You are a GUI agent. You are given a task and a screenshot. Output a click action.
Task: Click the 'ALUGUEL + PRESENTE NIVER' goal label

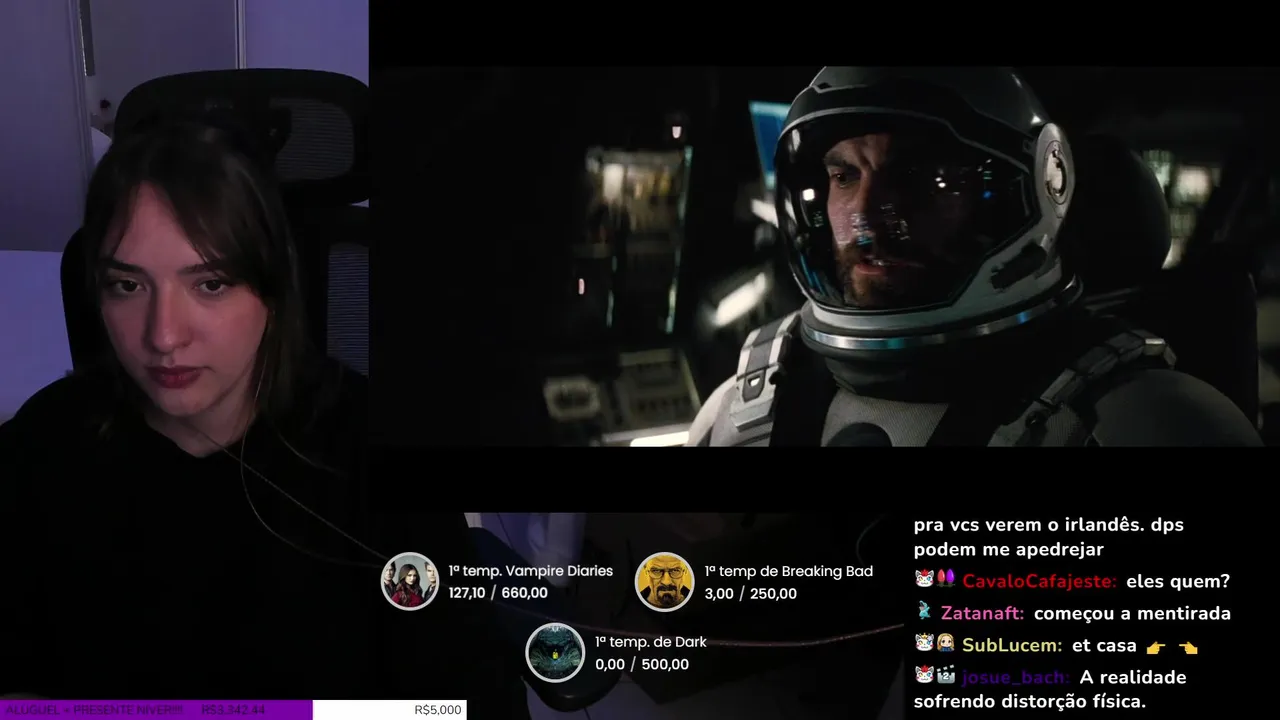(x=92, y=710)
